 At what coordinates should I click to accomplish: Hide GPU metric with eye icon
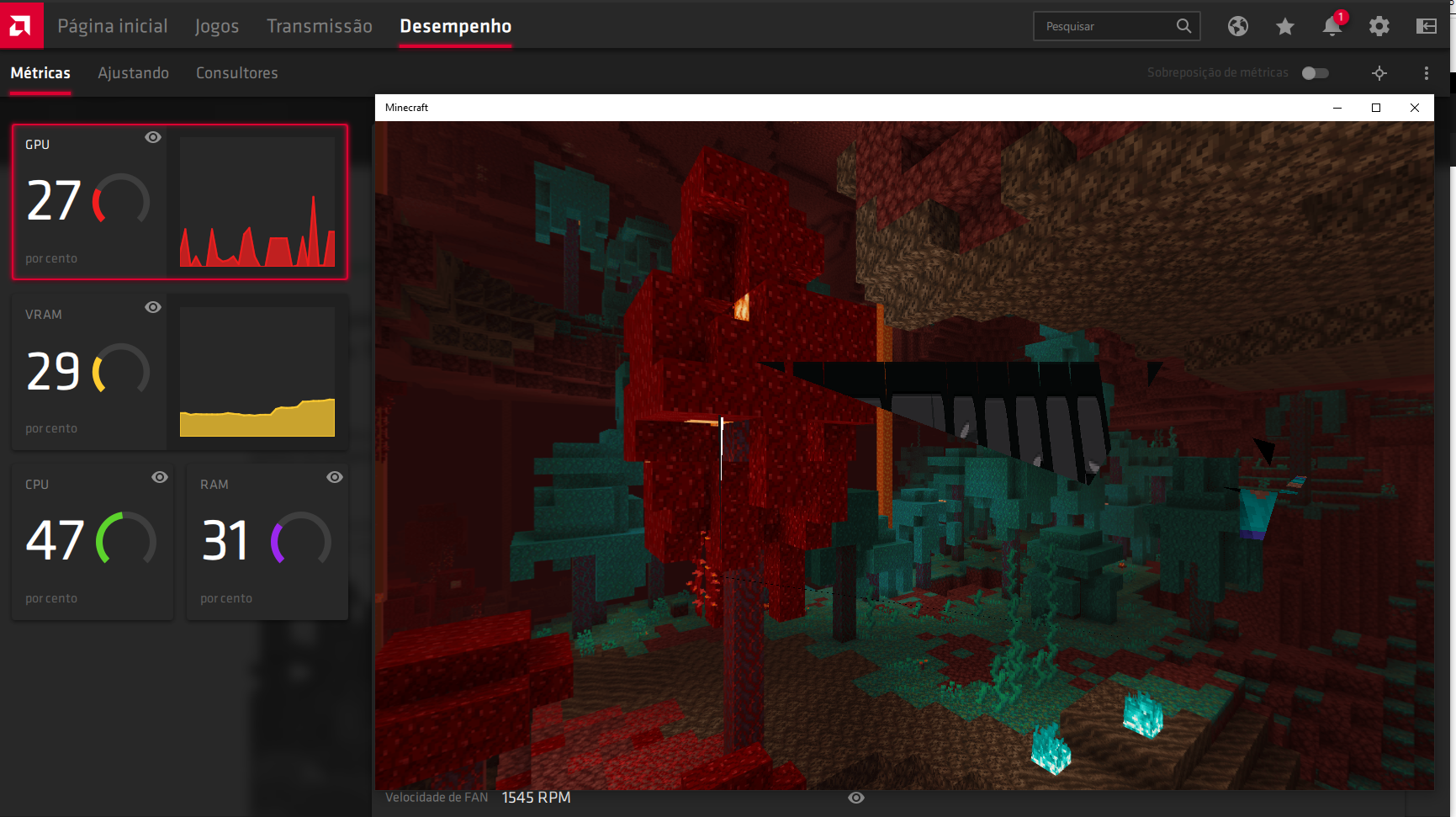[x=153, y=137]
